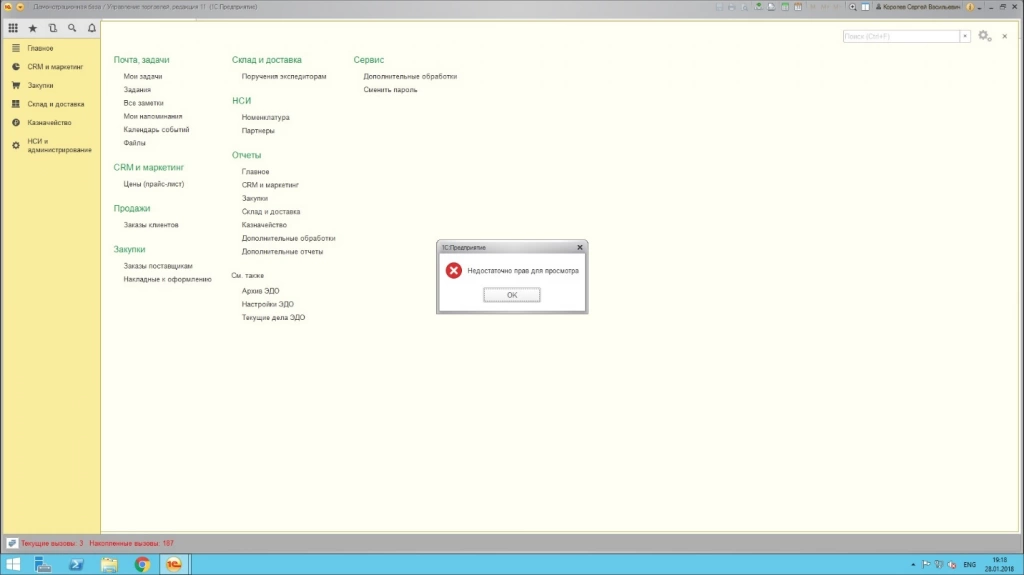Open the Windows Start button
Screen dimensions: 1024x575
(x=12, y=564)
